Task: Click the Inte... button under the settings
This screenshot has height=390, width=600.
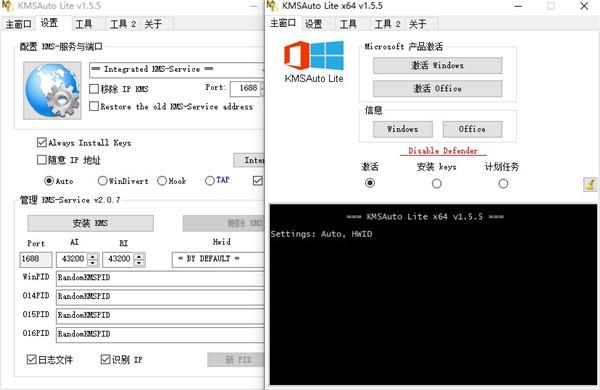Action: [x=249, y=160]
